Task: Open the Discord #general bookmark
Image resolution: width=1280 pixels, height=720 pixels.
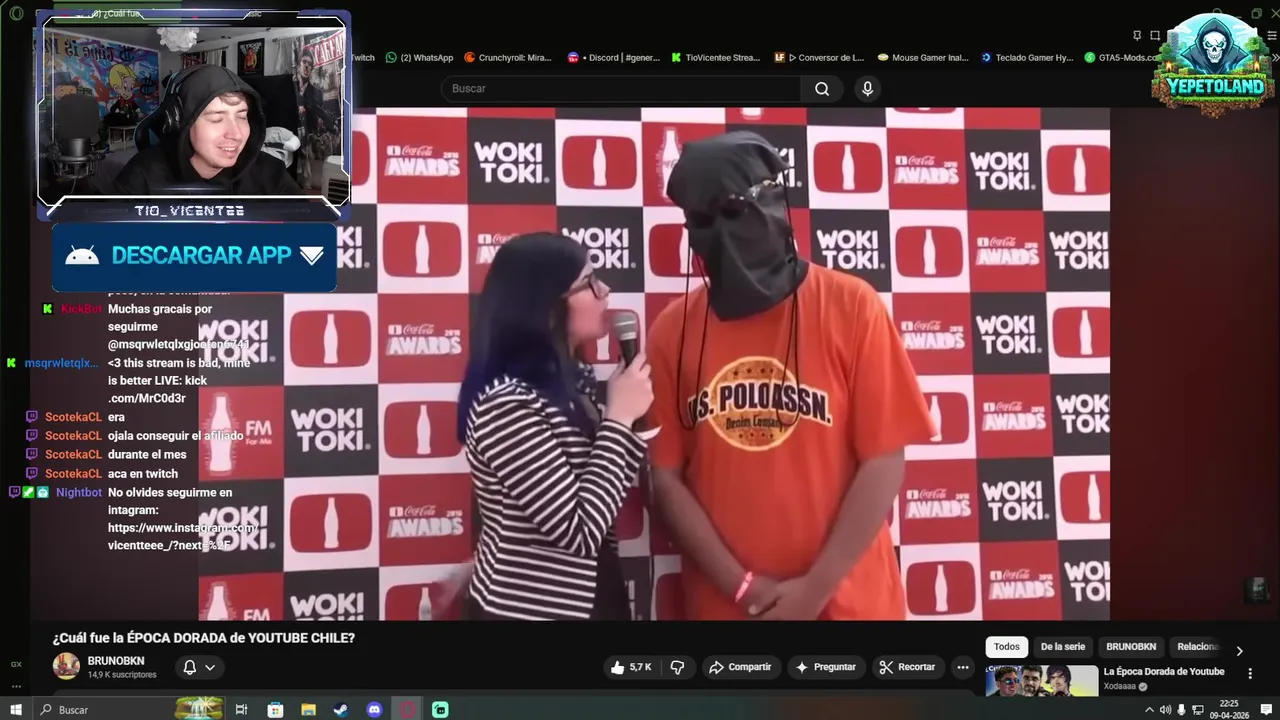Action: 613,58
